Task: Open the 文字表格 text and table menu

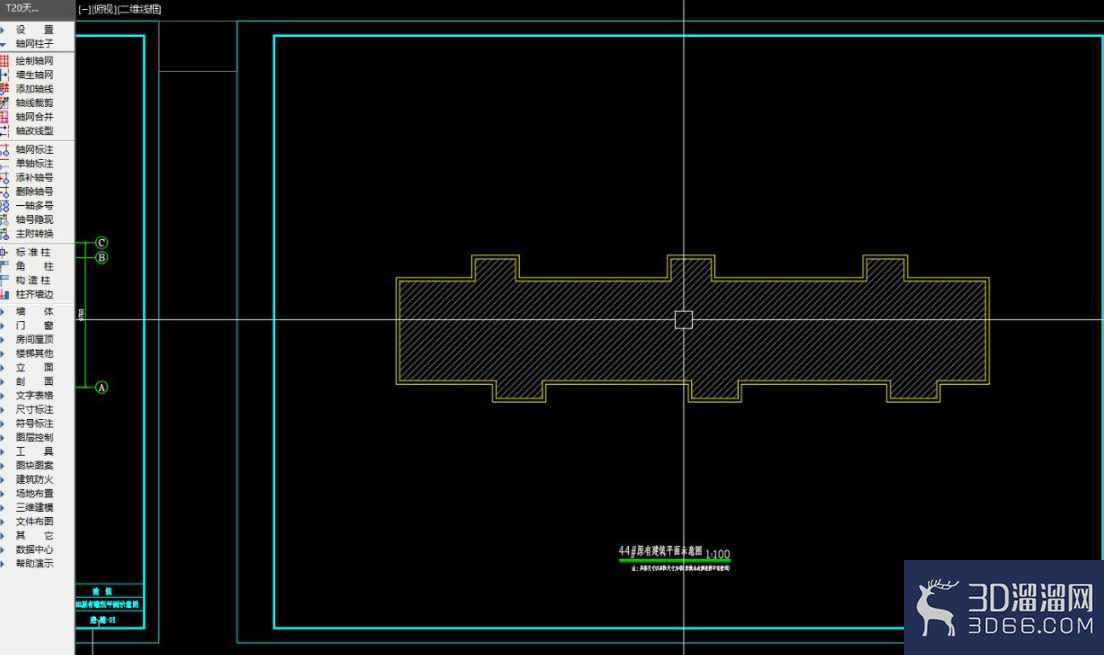Action: [x=34, y=395]
